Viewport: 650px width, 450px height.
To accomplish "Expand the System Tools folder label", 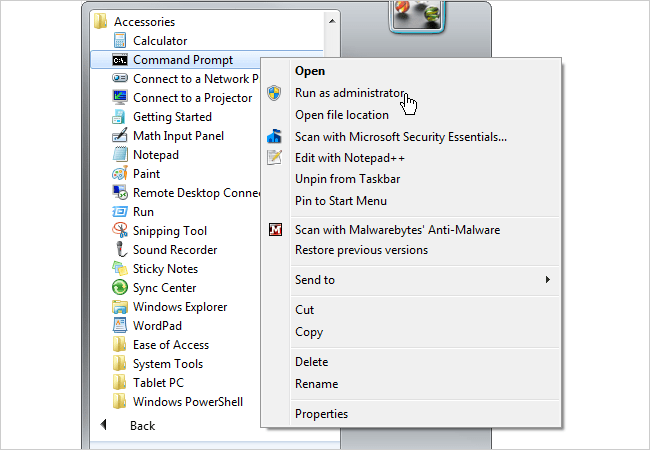I will point(168,364).
